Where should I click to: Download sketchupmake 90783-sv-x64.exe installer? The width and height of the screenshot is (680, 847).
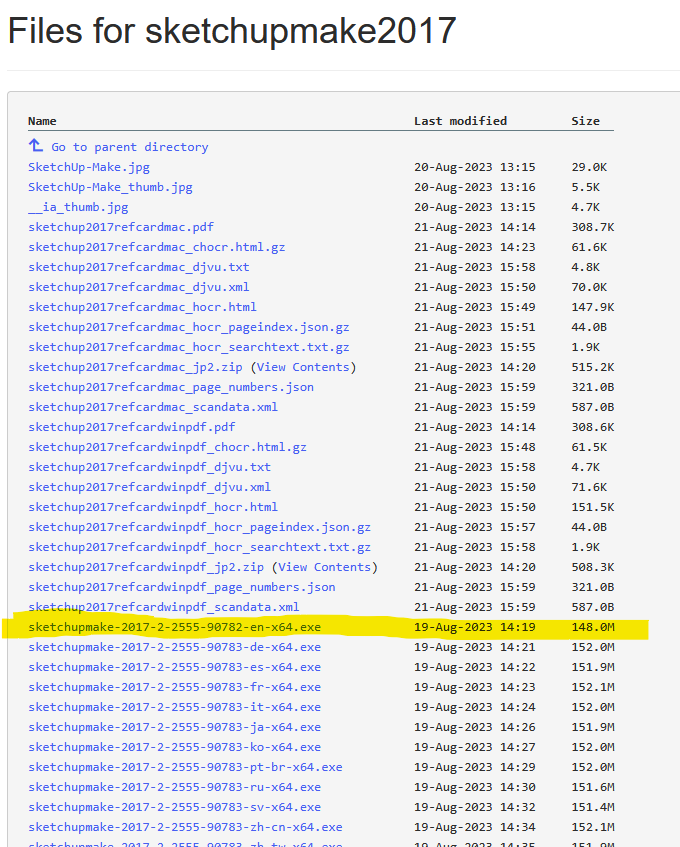174,806
